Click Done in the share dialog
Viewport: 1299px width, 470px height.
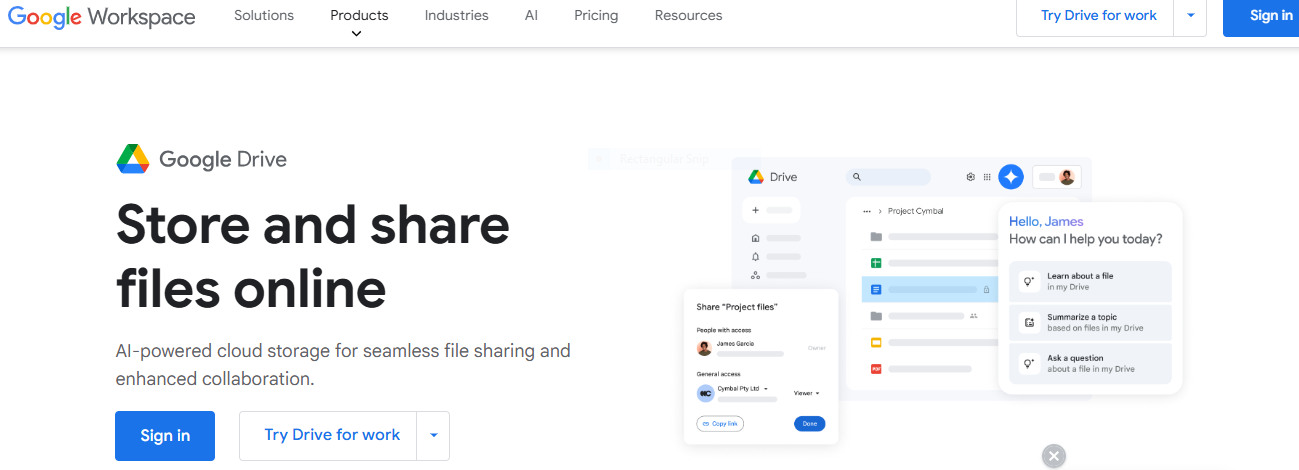[810, 424]
